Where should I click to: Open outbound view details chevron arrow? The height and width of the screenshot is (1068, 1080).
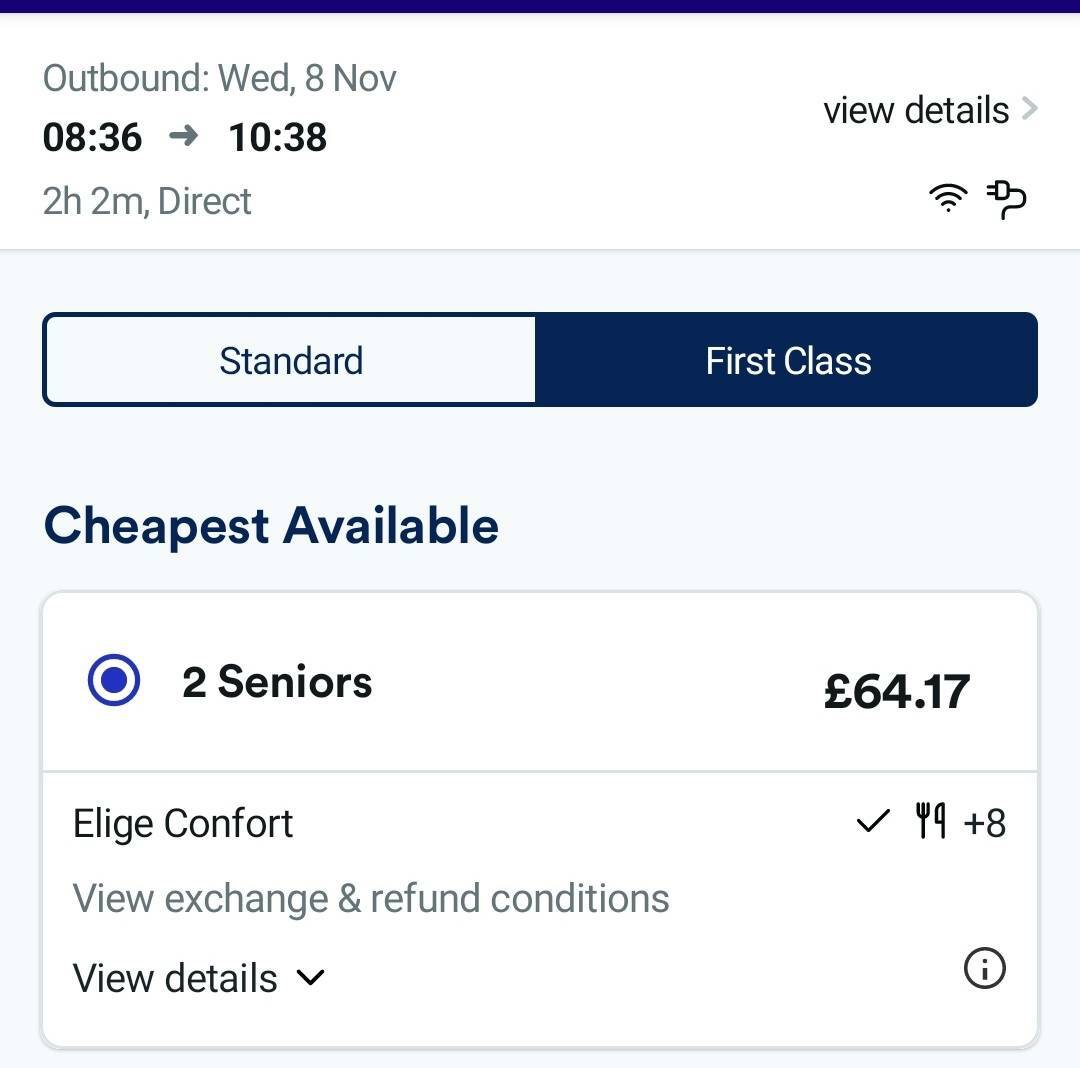[x=1030, y=109]
